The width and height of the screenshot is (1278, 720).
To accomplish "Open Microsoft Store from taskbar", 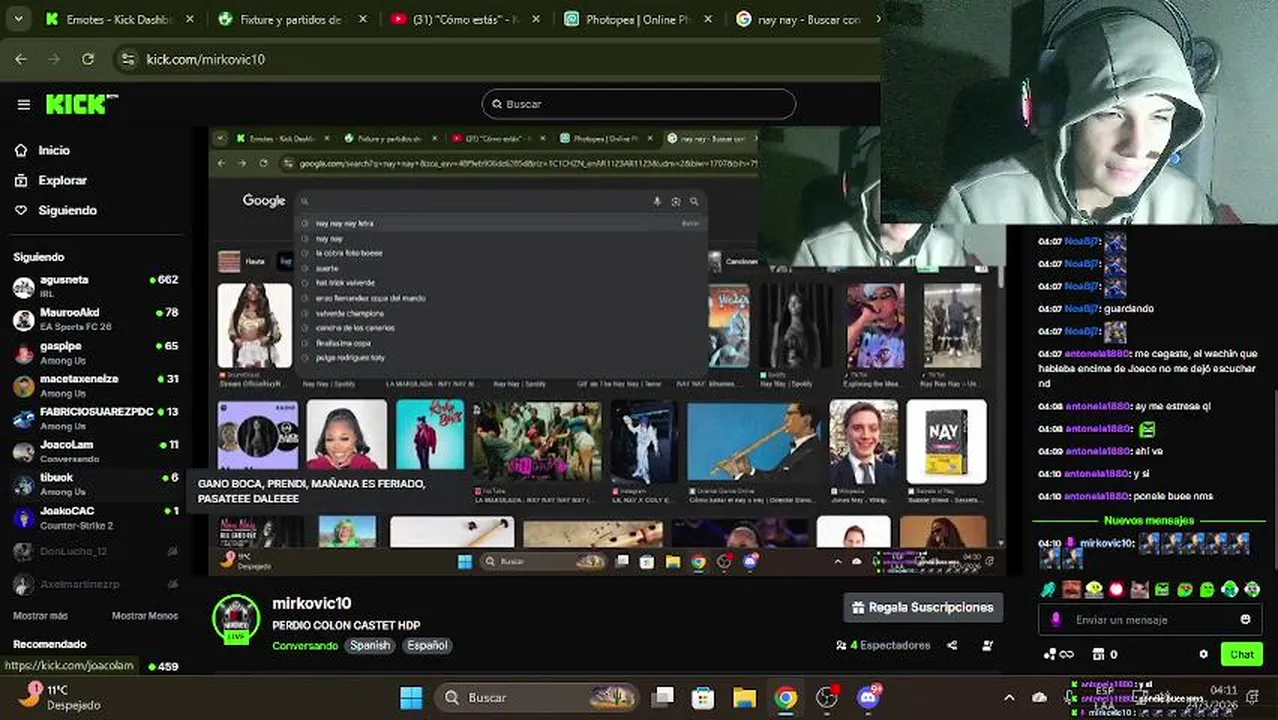I will click(703, 697).
